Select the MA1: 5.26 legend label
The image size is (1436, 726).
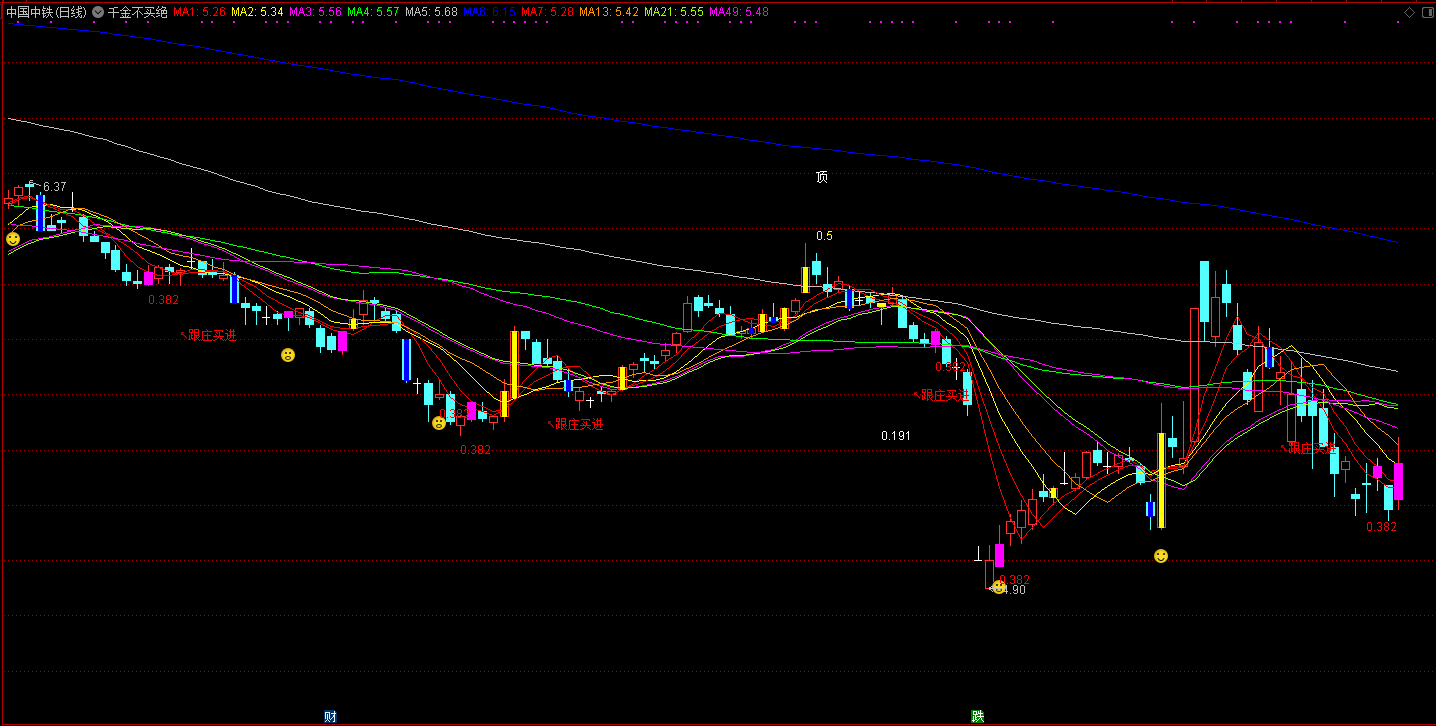click(199, 12)
